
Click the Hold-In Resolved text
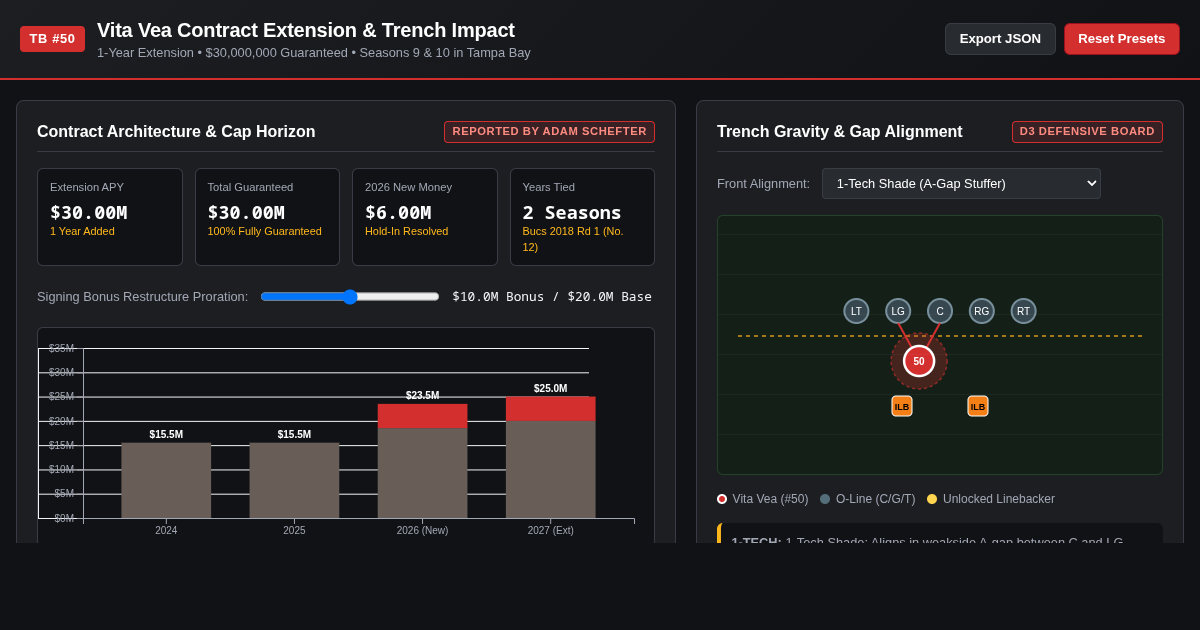click(x=406, y=232)
